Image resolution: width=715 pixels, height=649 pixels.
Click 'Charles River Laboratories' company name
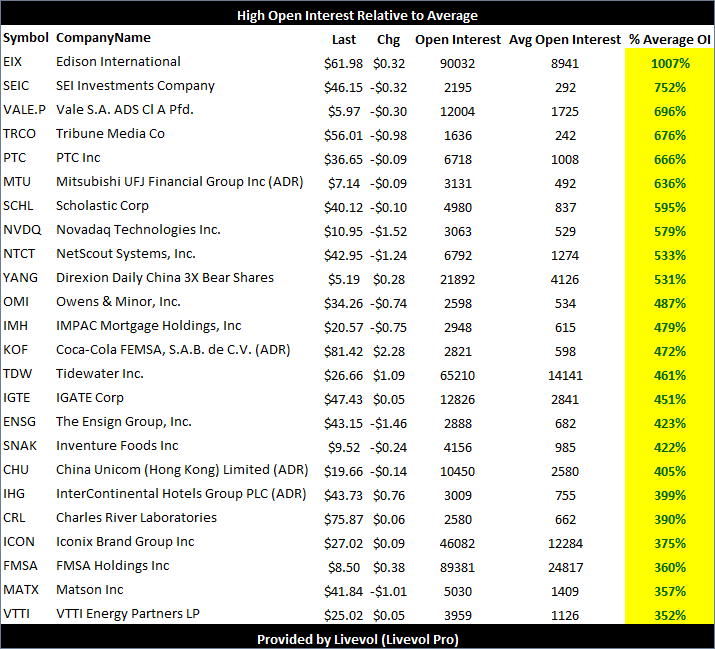(x=136, y=518)
